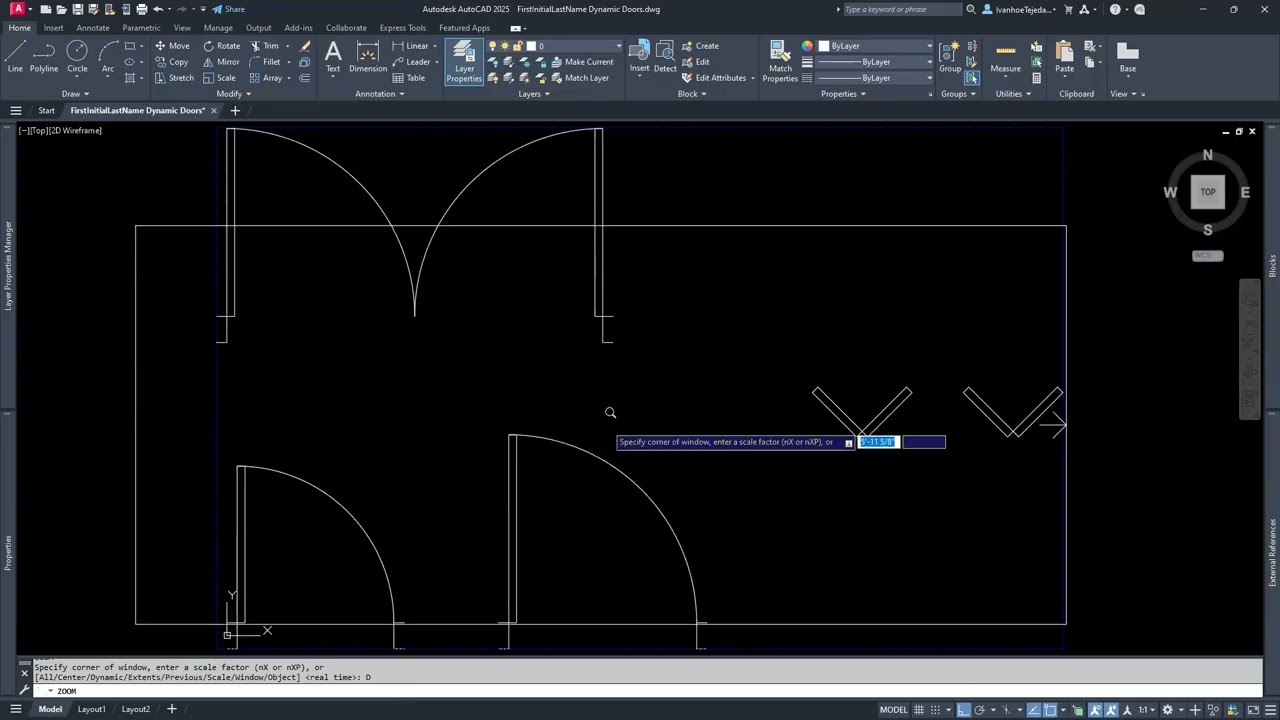Select the Arc tool
1280x720 pixels.
(x=107, y=56)
